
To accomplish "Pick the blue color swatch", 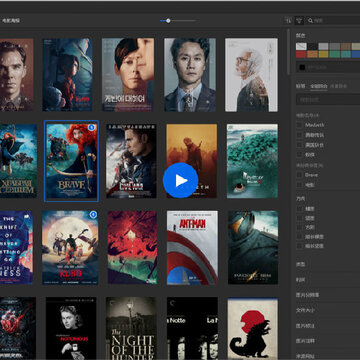I will (356, 54).
